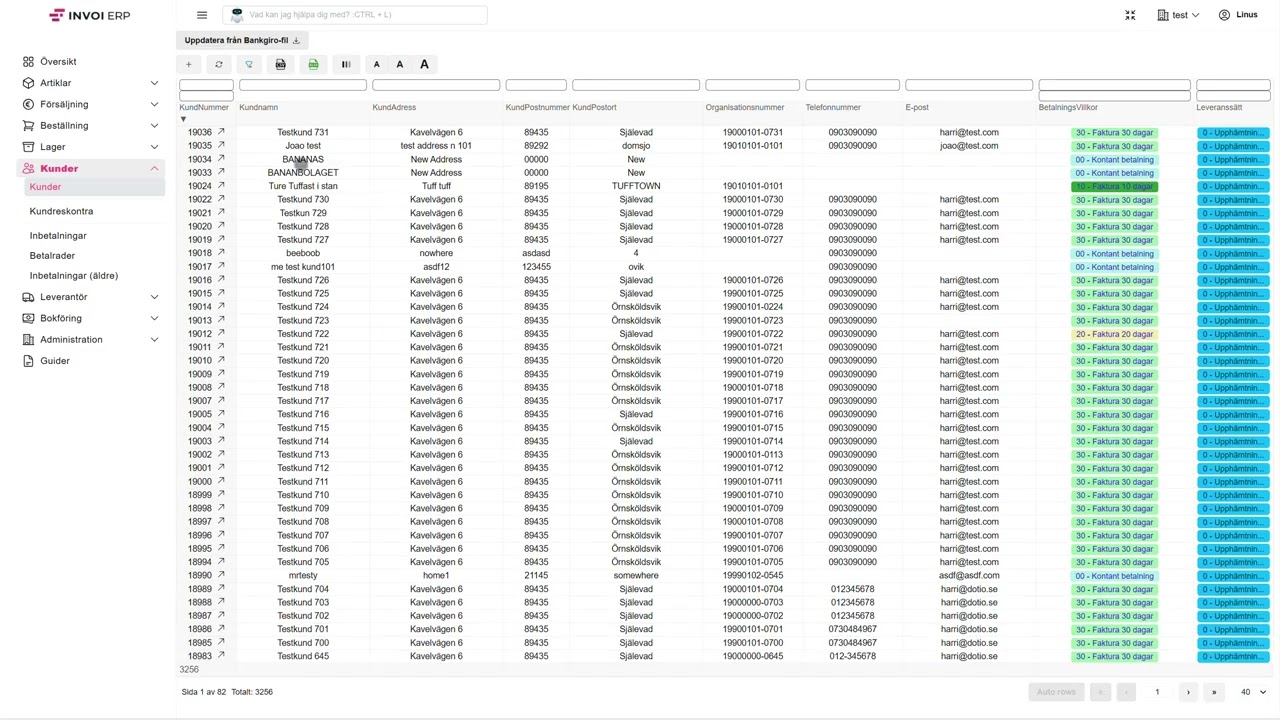Image resolution: width=1280 pixels, height=720 pixels.
Task: Open Inbetalningar in sidebar
Action: pyautogui.click(x=58, y=235)
